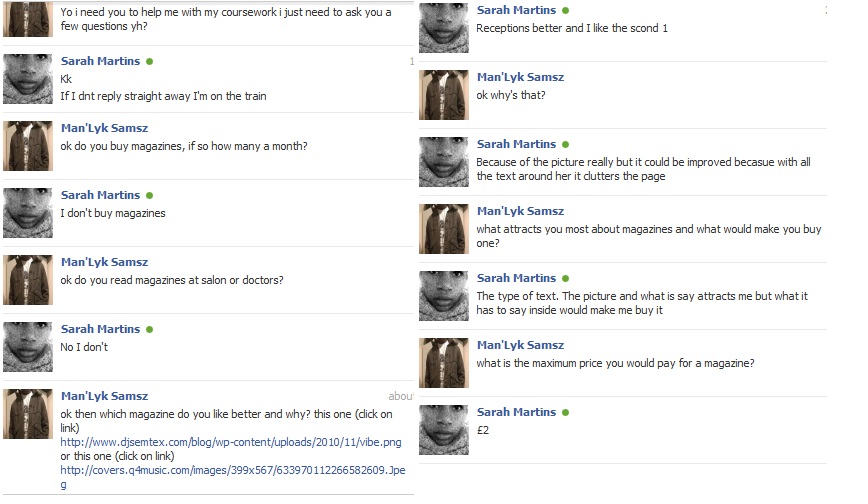The width and height of the screenshot is (868, 504).
Task: Click Man'Lyk Samsz avatar beside 'ok why's that?'
Action: coord(443,95)
